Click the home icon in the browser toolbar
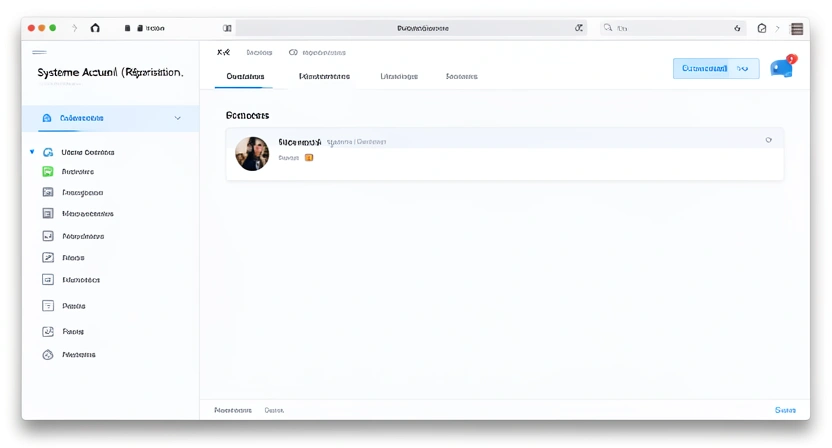Image resolution: width=832 pixels, height=448 pixels. click(x=95, y=28)
